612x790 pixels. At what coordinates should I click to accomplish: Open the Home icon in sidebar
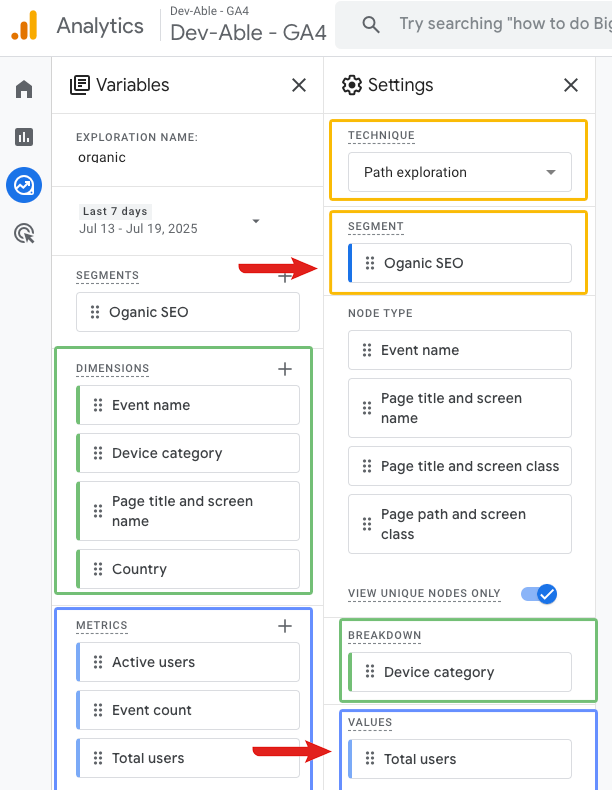[24, 90]
